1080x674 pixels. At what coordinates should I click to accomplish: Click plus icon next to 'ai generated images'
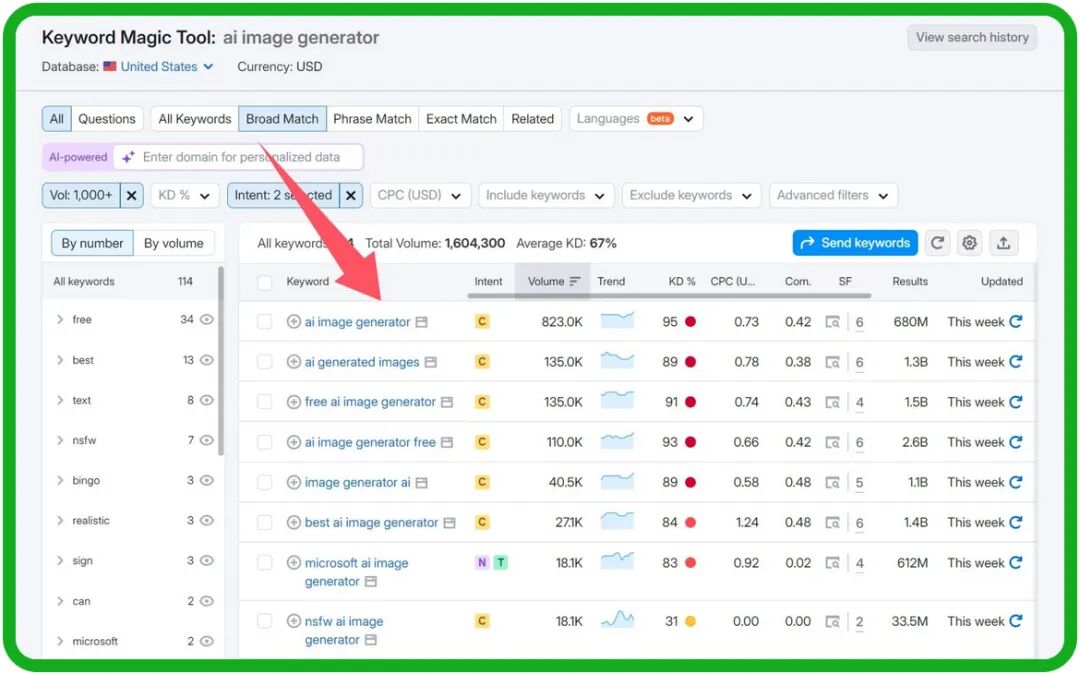294,362
